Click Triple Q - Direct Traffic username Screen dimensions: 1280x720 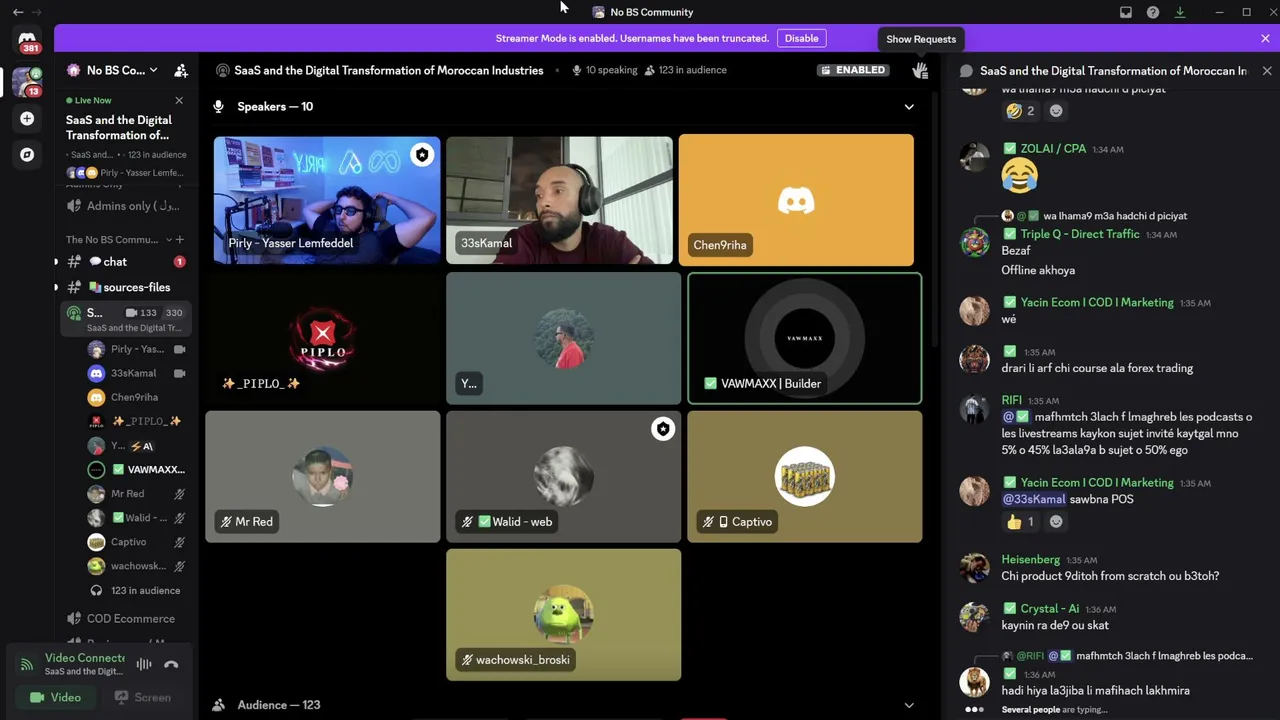1080,234
